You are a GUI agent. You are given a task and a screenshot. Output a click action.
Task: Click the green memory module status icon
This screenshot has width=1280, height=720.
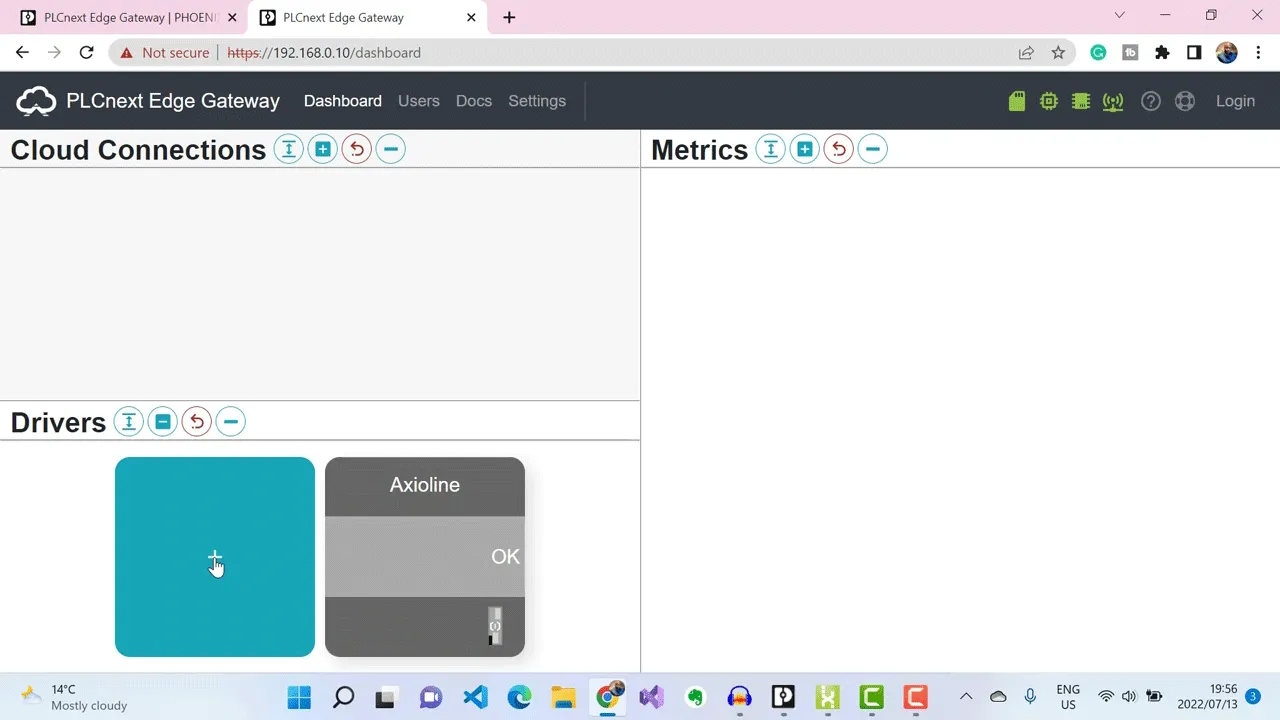tap(1081, 101)
